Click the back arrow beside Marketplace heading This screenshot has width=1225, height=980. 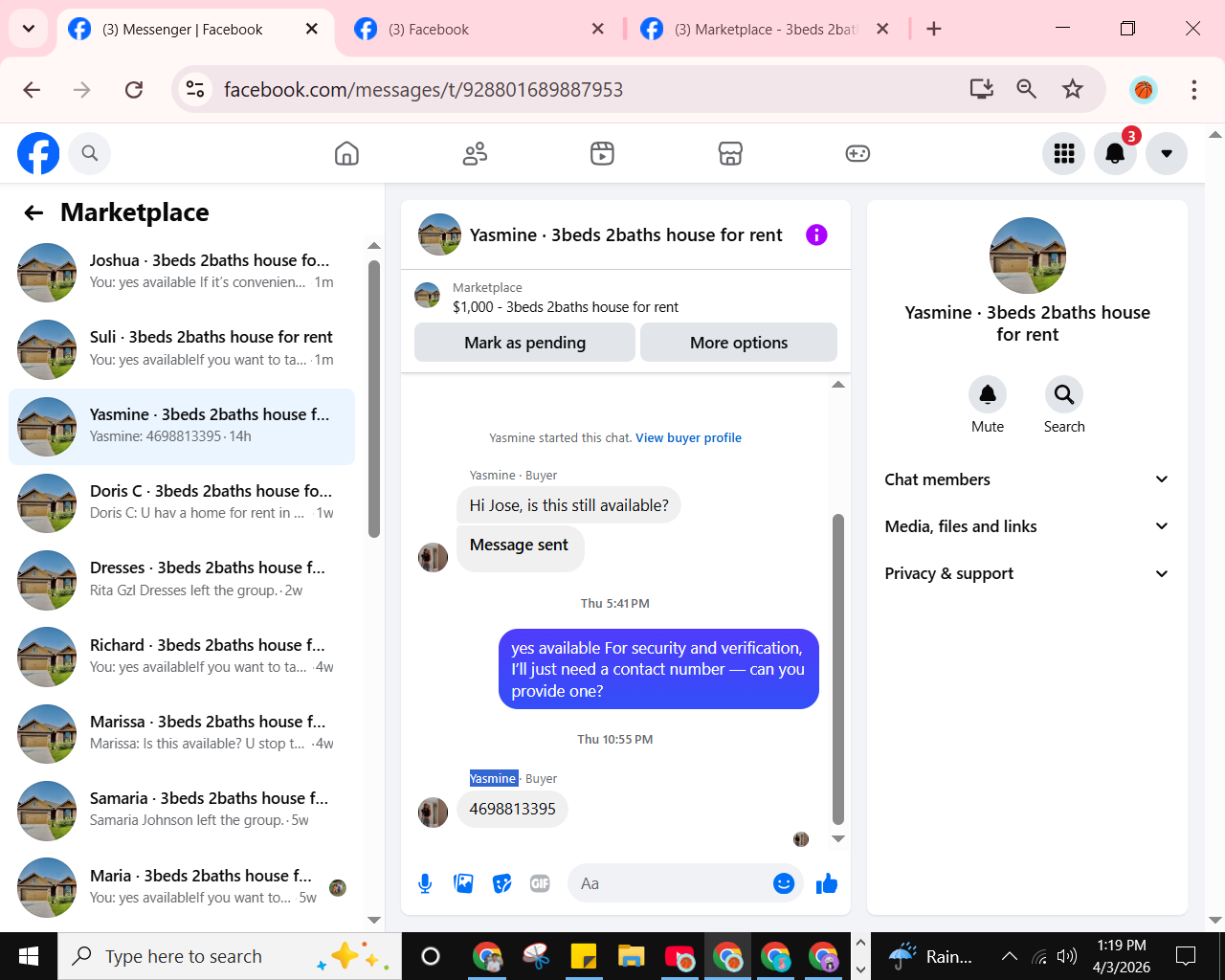33,212
